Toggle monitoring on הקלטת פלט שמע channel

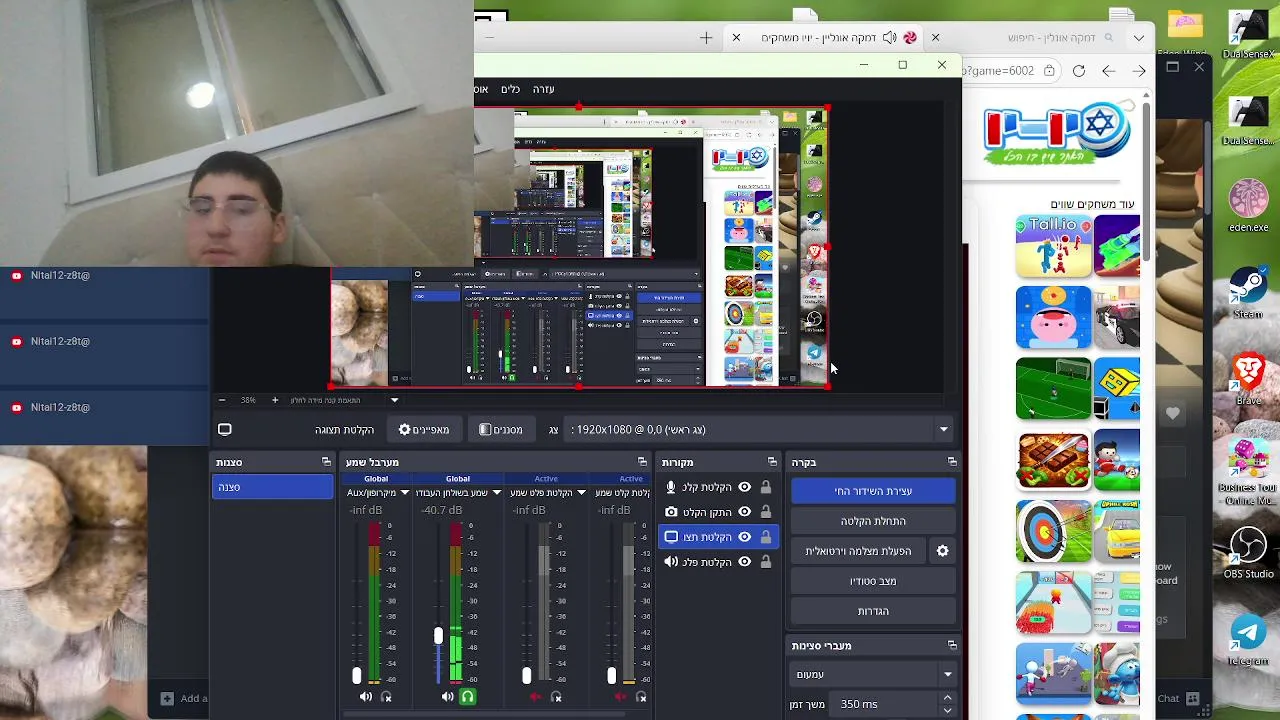click(x=556, y=697)
